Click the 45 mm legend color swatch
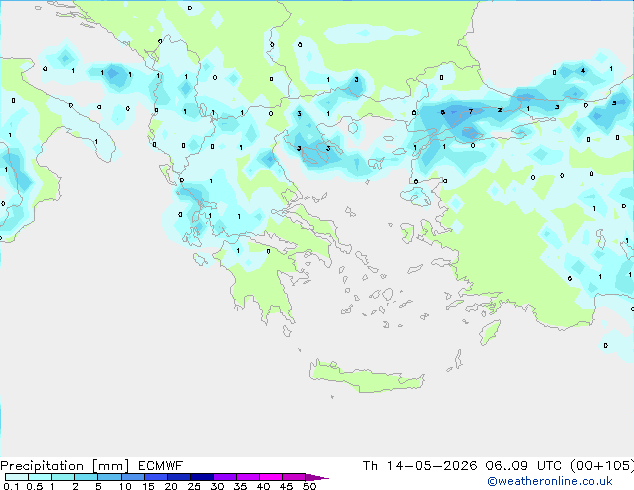Screen dimensions: 634x490 pyautogui.click(x=294, y=477)
